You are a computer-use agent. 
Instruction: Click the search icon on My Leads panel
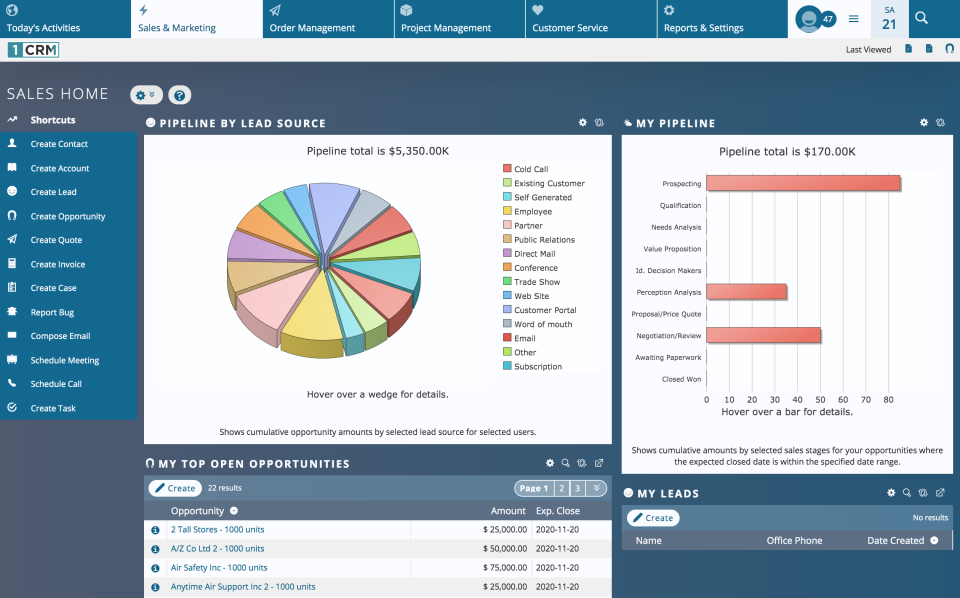tap(906, 492)
